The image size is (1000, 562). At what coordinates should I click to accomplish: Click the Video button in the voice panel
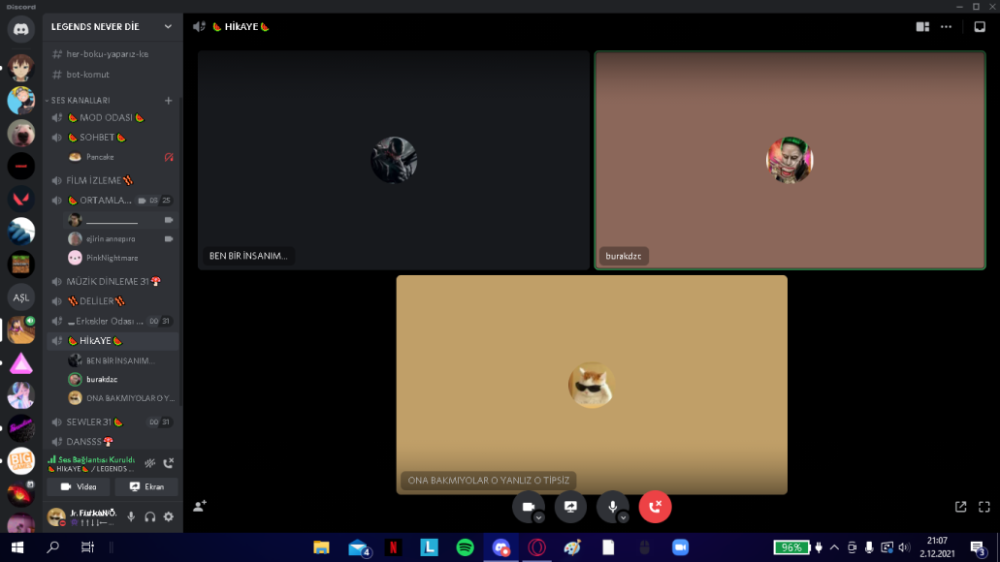pyautogui.click(x=79, y=487)
